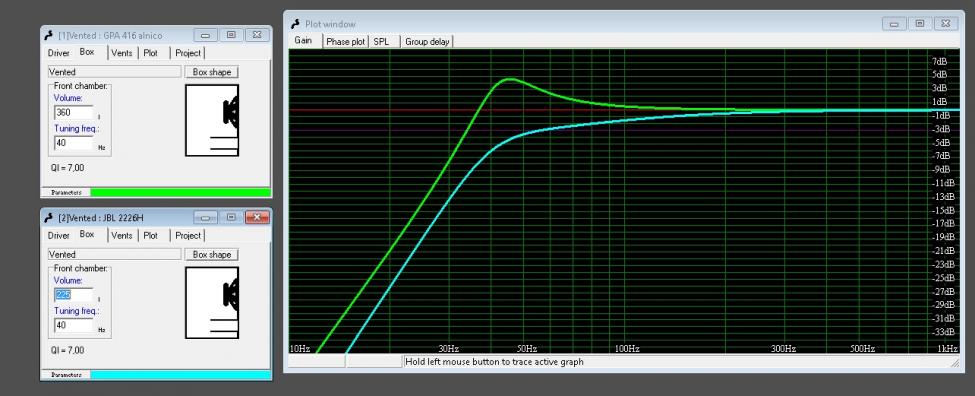Image resolution: width=975 pixels, height=396 pixels.
Task: Click the JBL 2226H window app icon
Action: pyautogui.click(x=49, y=218)
